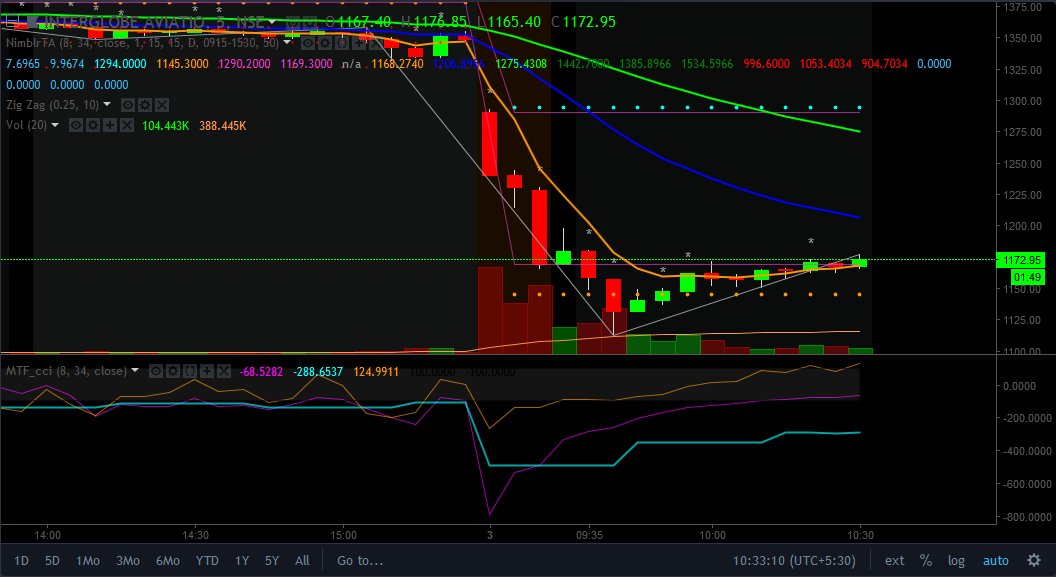Click the 09:35 time axis label
Image resolution: width=1056 pixels, height=577 pixels.
point(589,536)
